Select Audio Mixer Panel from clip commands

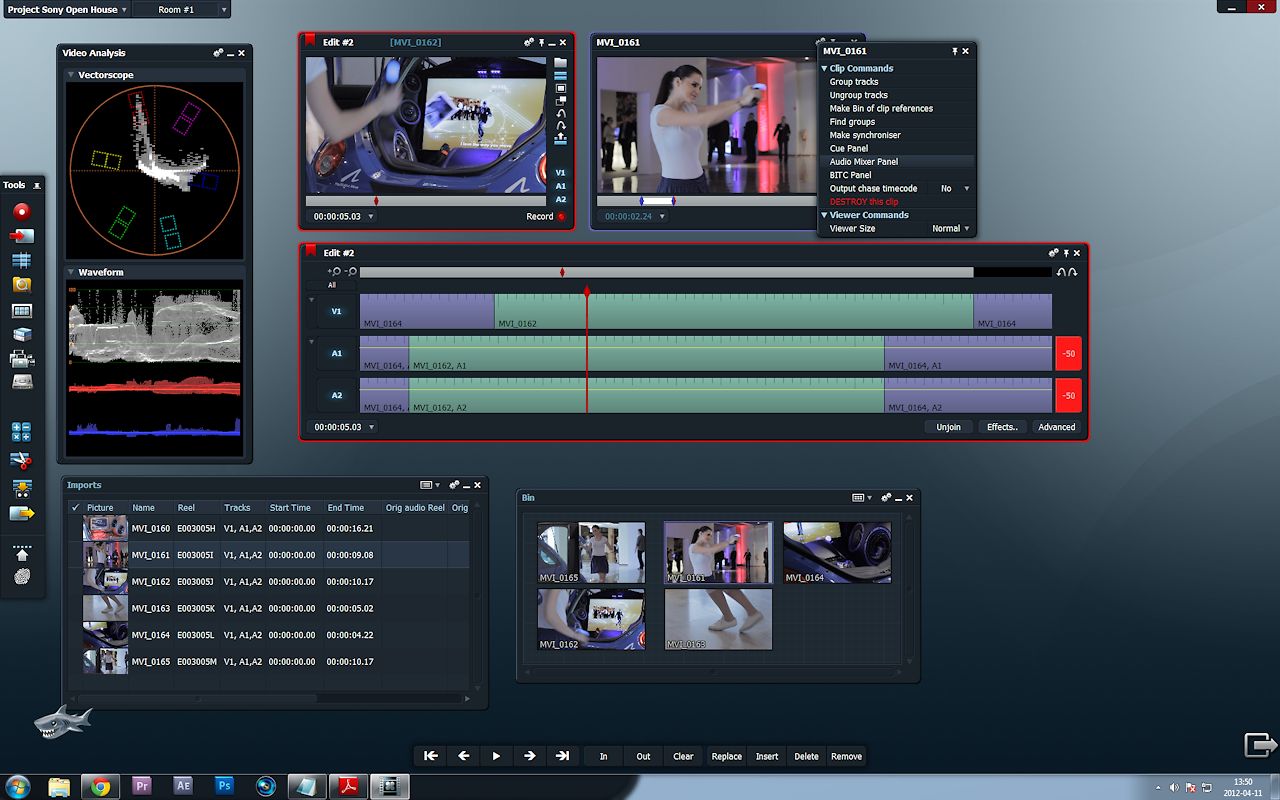coord(864,161)
